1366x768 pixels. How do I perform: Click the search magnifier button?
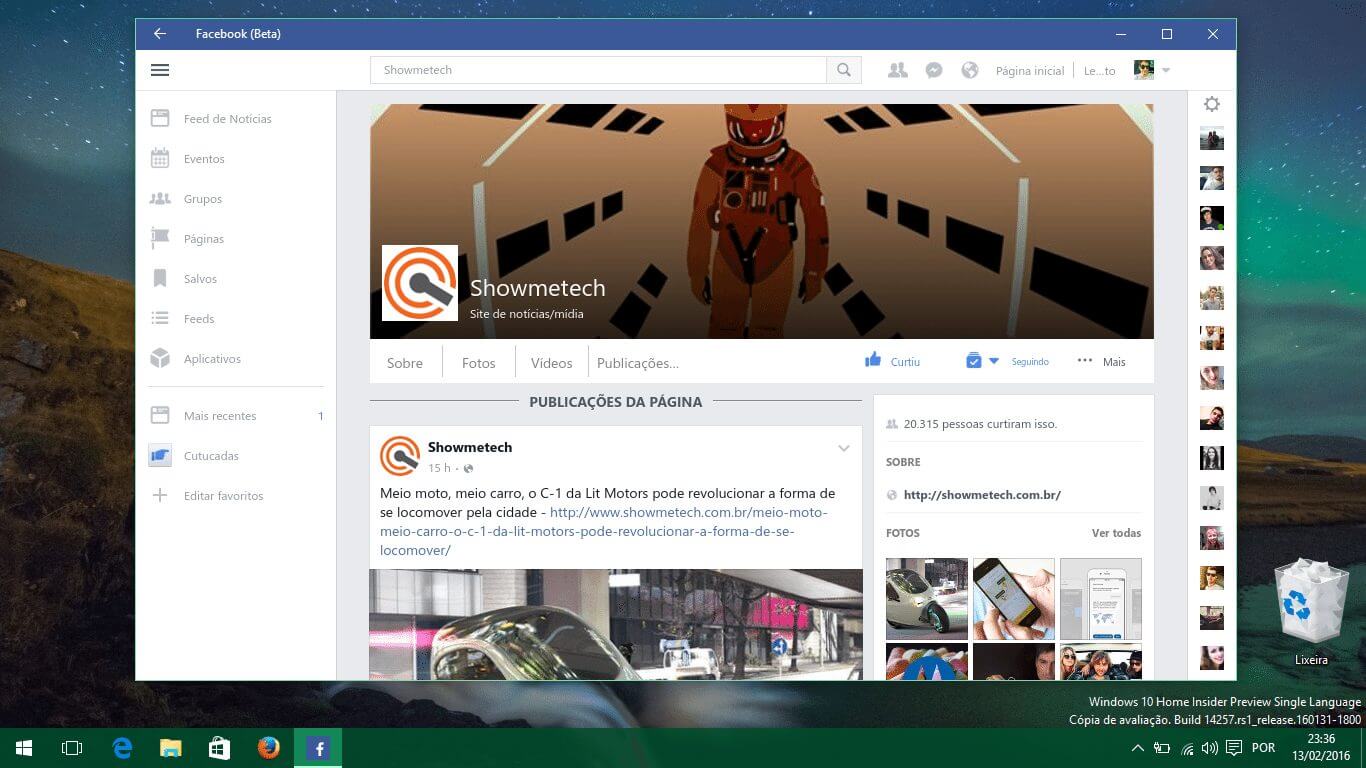[844, 70]
